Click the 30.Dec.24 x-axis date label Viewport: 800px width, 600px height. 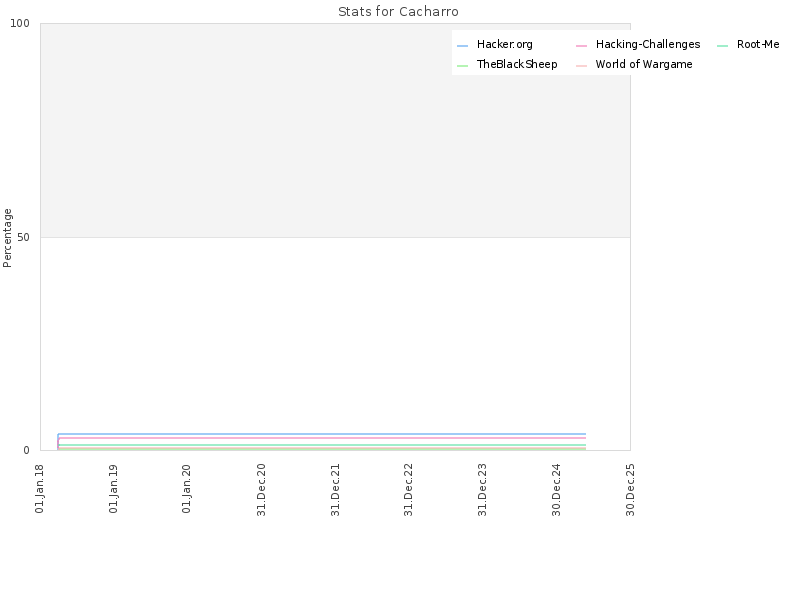coord(556,490)
